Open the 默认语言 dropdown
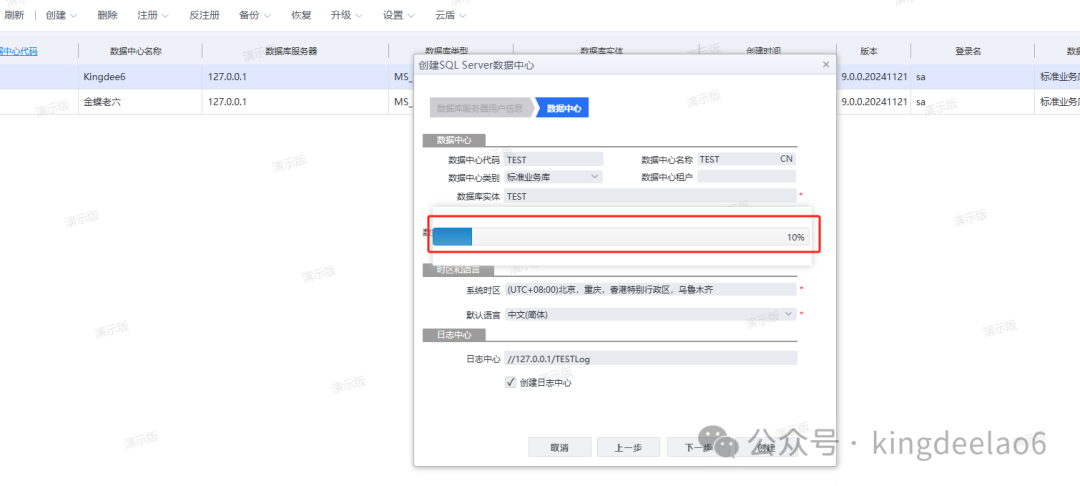1080x486 pixels. [789, 314]
